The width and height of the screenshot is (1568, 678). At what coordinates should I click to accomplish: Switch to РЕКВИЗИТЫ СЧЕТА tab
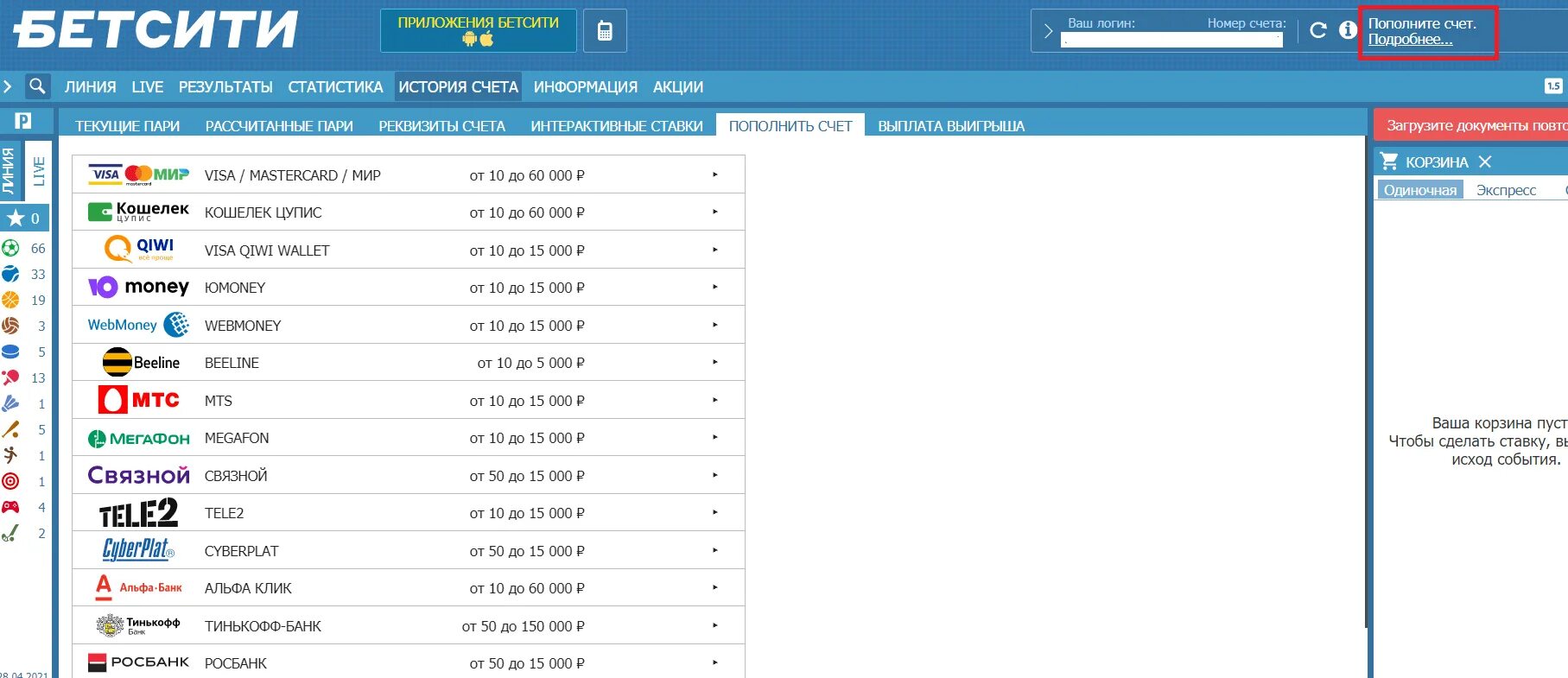click(441, 126)
